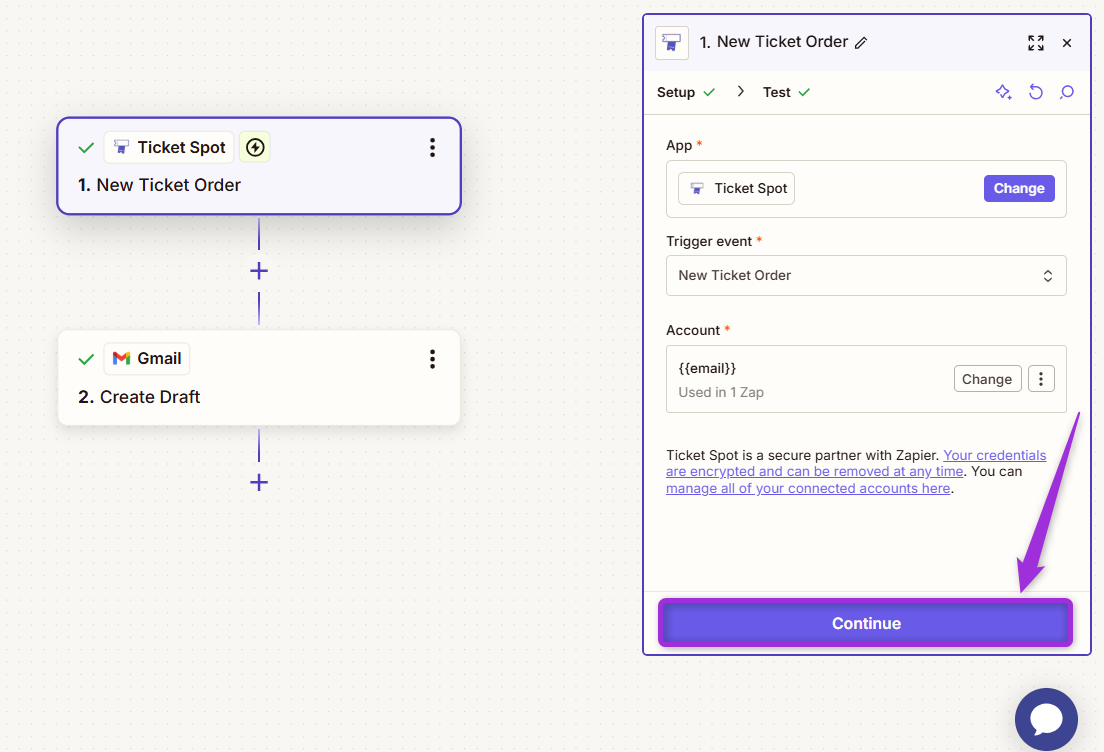
Task: Expand the panel to fullscreen
Action: click(1036, 43)
